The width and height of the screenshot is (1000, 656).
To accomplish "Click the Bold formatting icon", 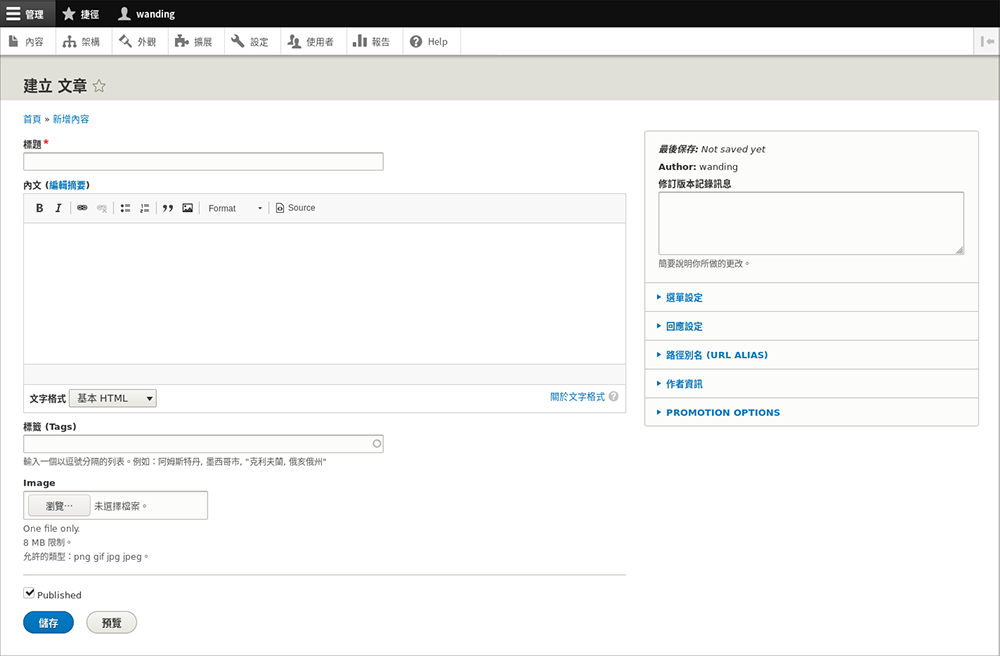I will pyautogui.click(x=40, y=208).
